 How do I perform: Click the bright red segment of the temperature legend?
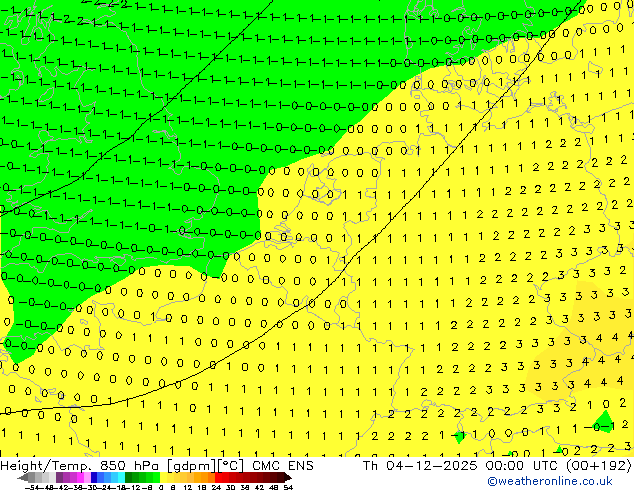click(x=218, y=478)
